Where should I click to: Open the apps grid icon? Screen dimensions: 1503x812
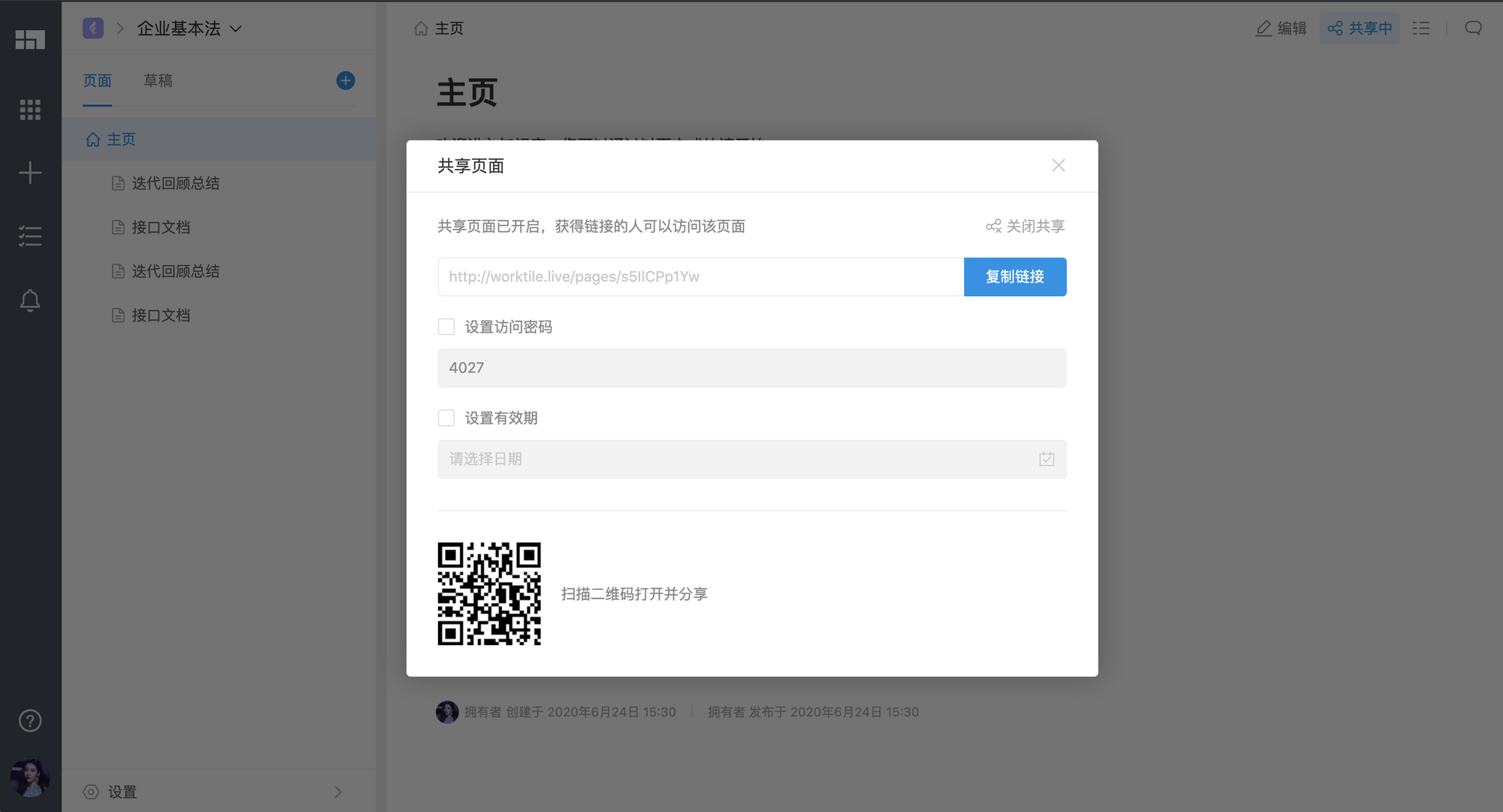point(30,110)
